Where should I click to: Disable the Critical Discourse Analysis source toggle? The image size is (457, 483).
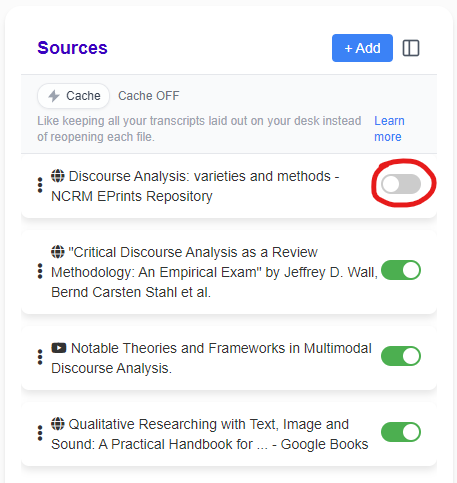401,270
